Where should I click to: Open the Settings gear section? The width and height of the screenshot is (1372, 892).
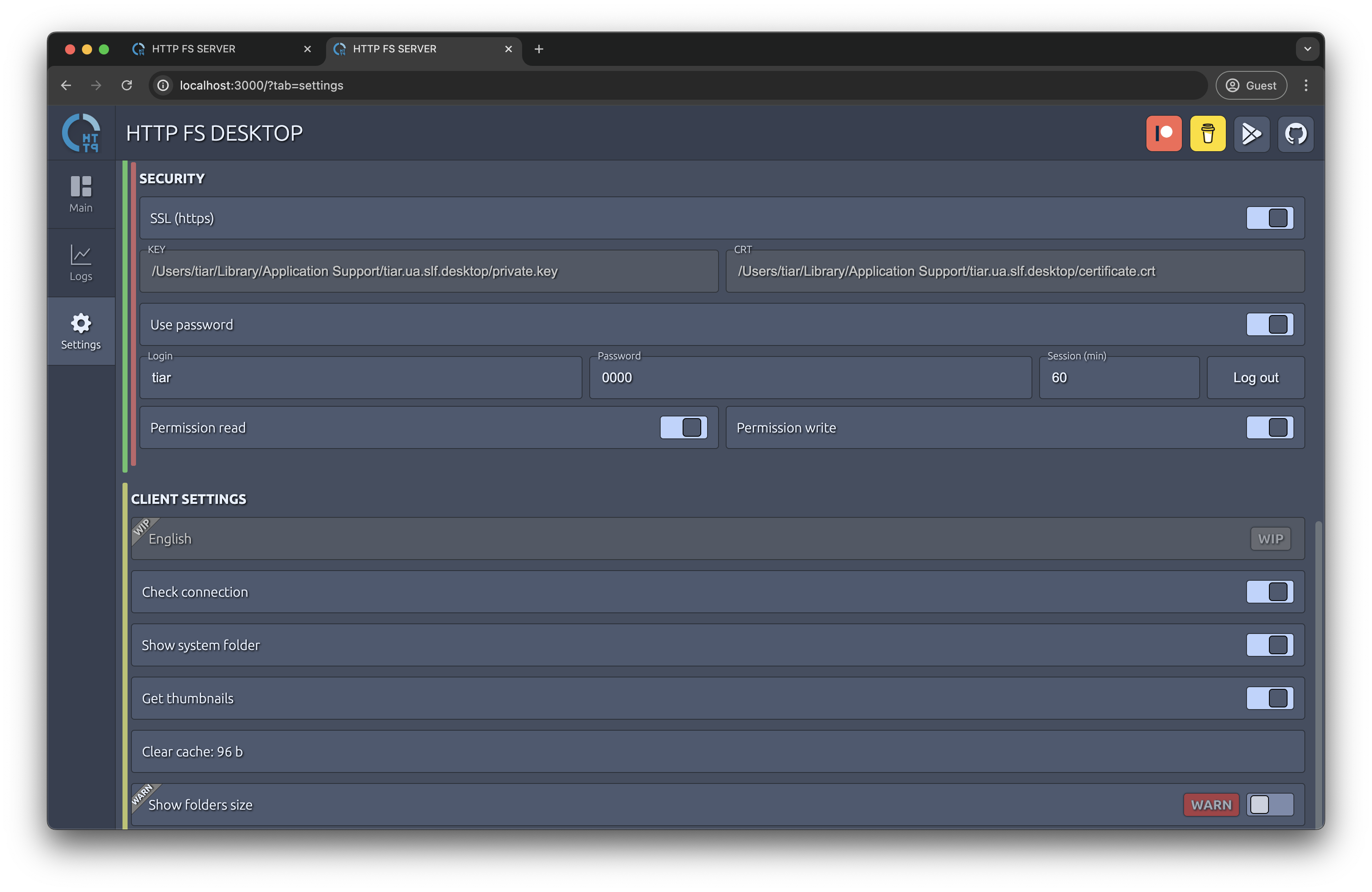click(81, 331)
